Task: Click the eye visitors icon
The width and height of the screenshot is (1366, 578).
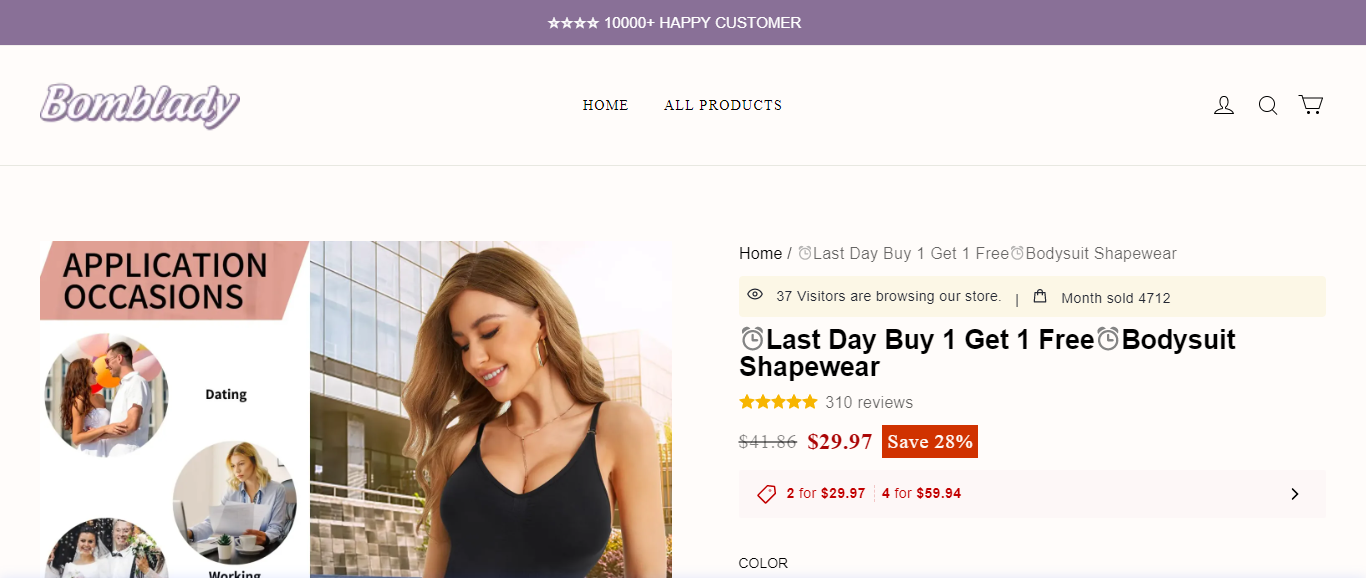Action: 755,295
